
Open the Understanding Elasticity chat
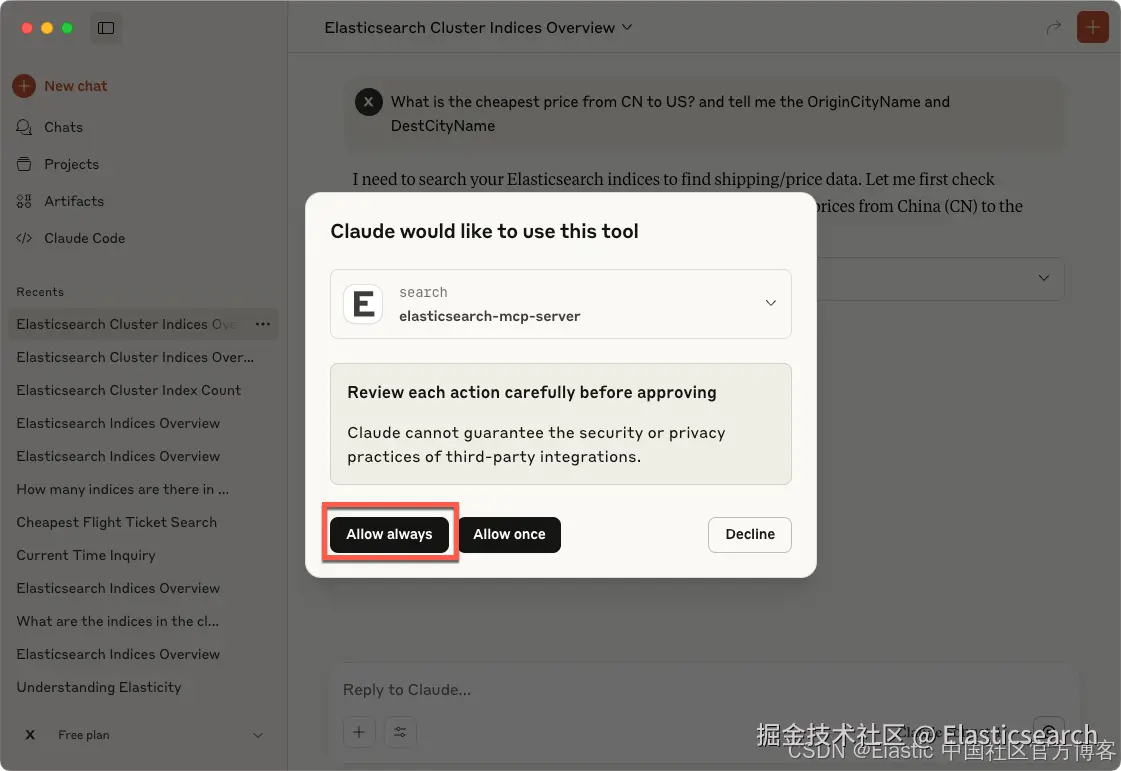tap(99, 687)
